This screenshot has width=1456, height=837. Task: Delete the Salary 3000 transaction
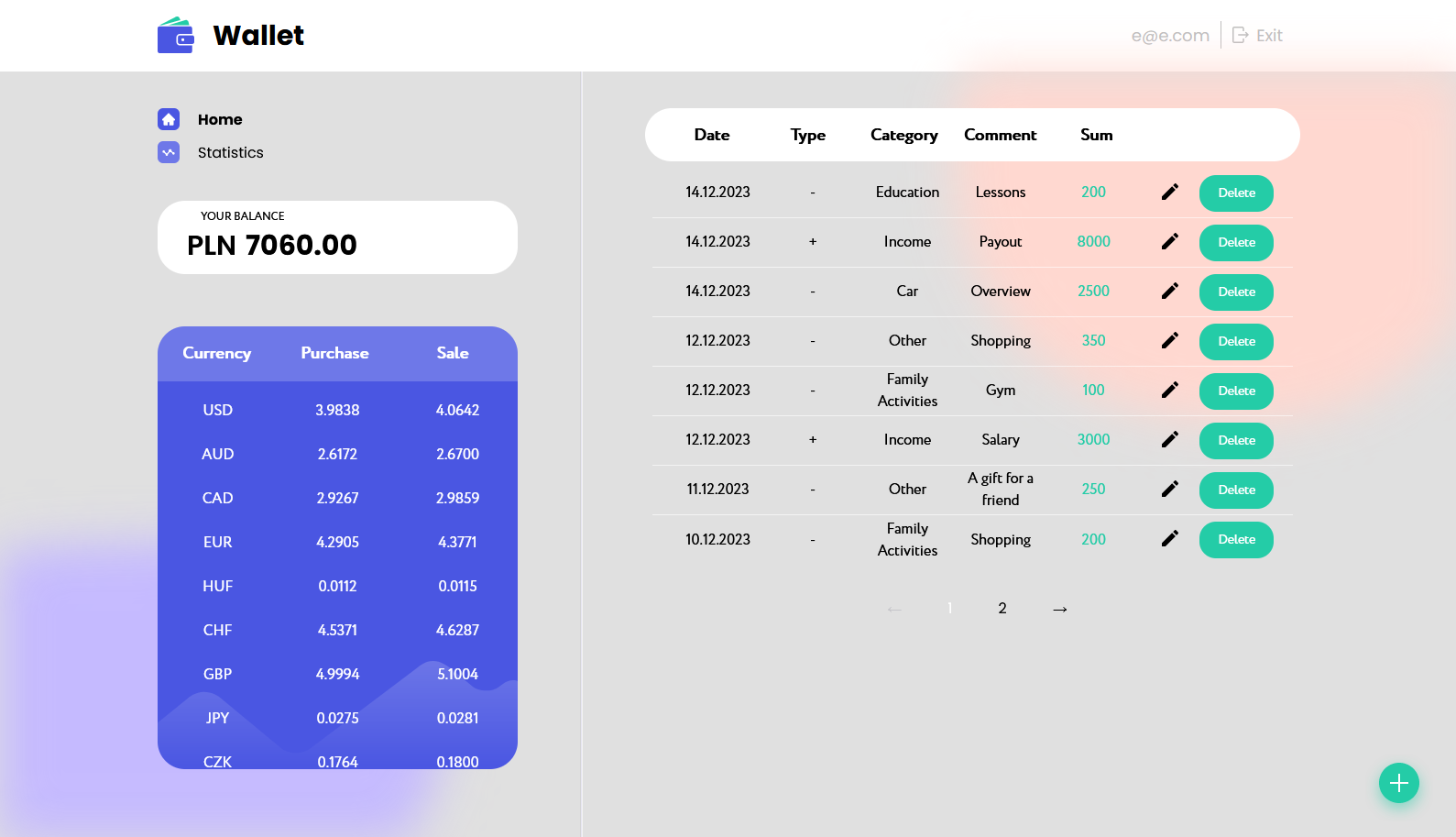[x=1236, y=441]
